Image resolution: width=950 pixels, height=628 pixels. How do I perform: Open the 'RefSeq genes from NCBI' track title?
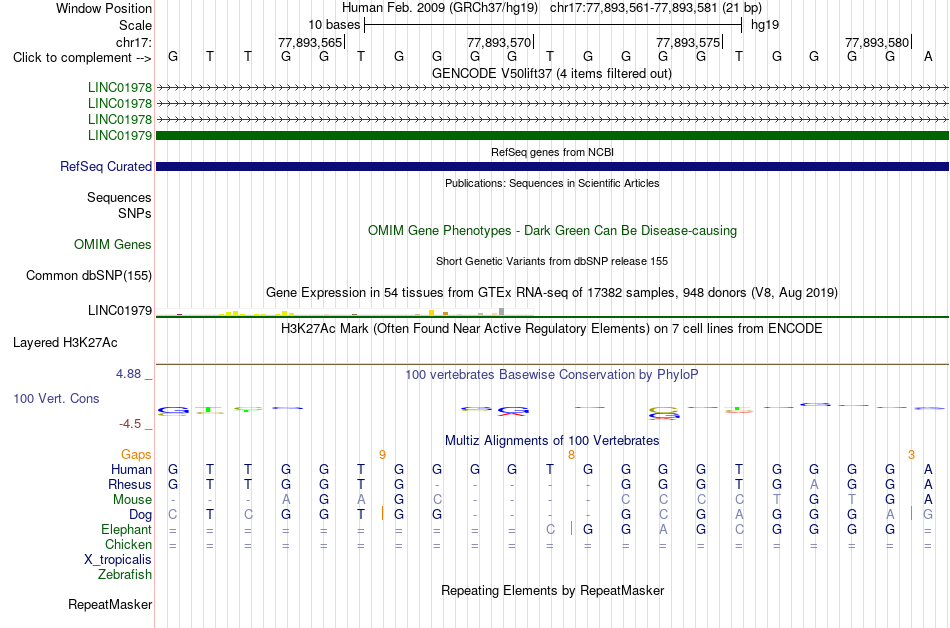coord(552,153)
